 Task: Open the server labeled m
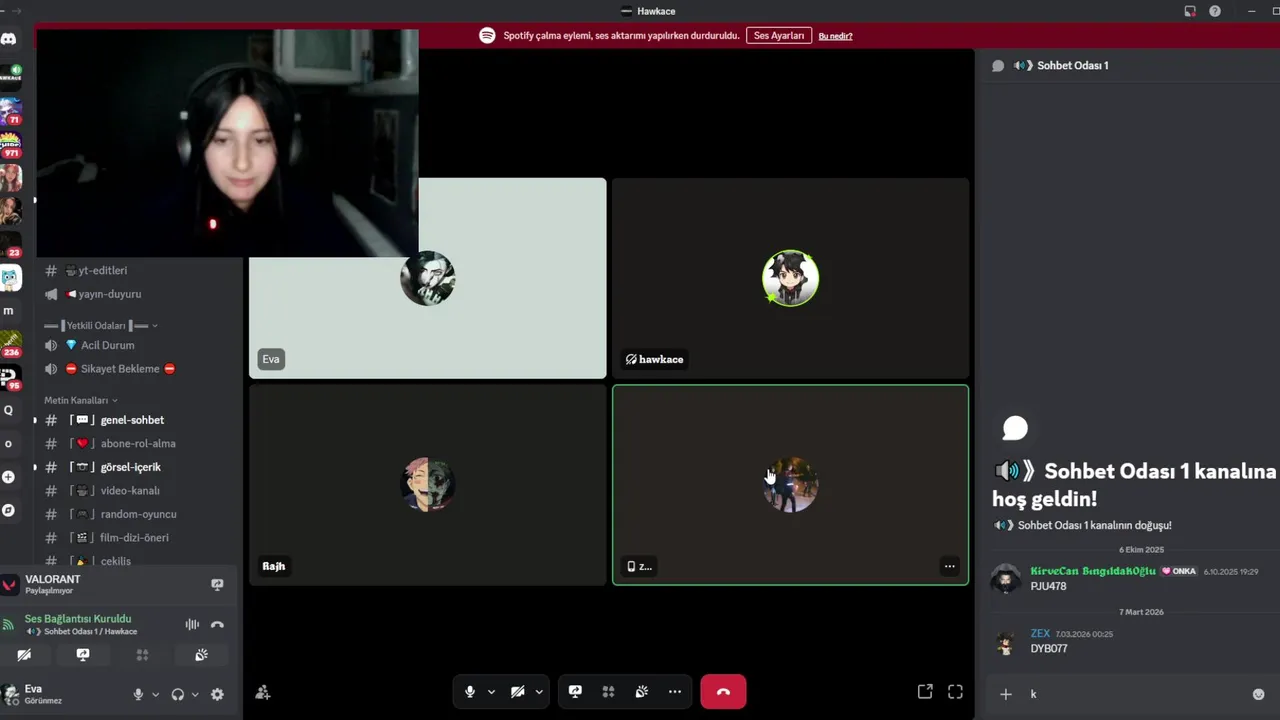click(9, 311)
